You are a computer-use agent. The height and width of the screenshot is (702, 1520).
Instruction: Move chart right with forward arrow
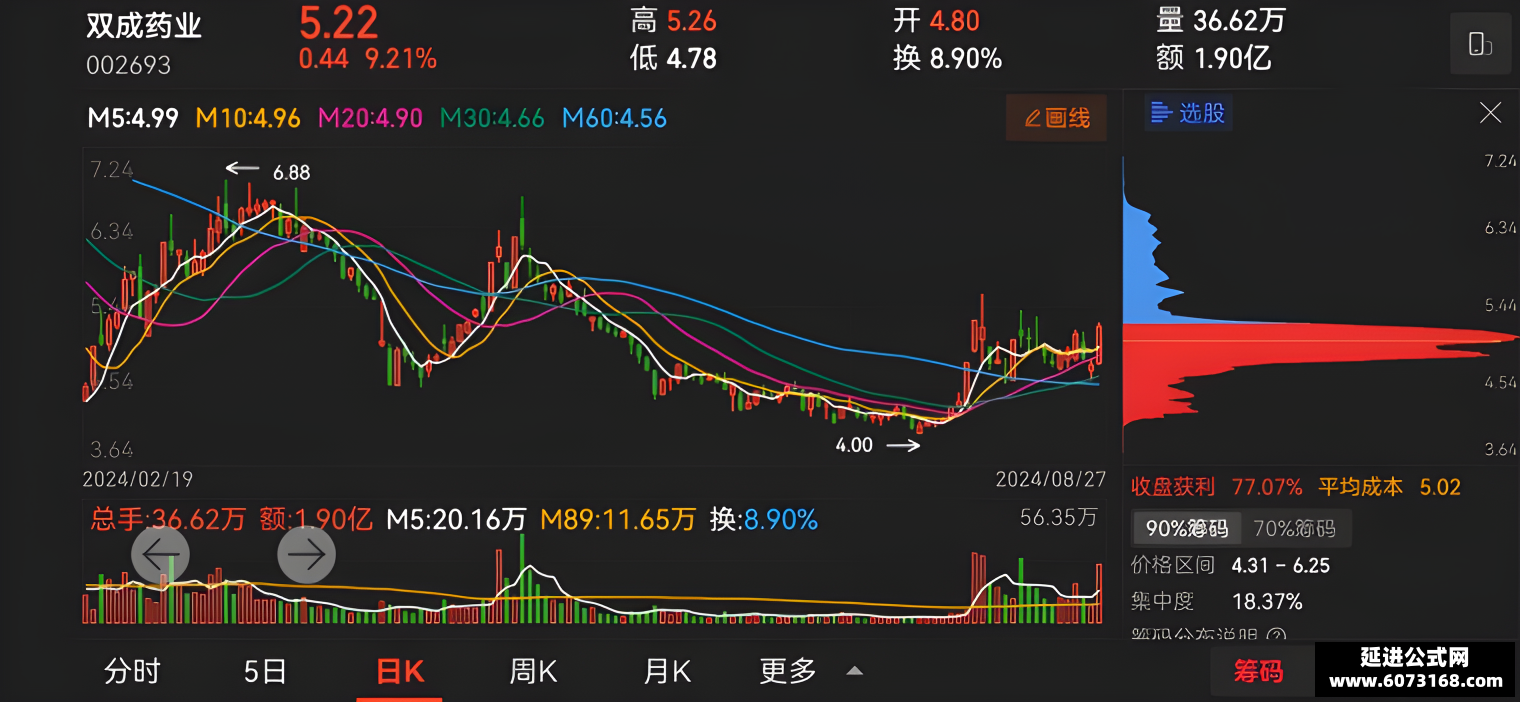(x=306, y=553)
